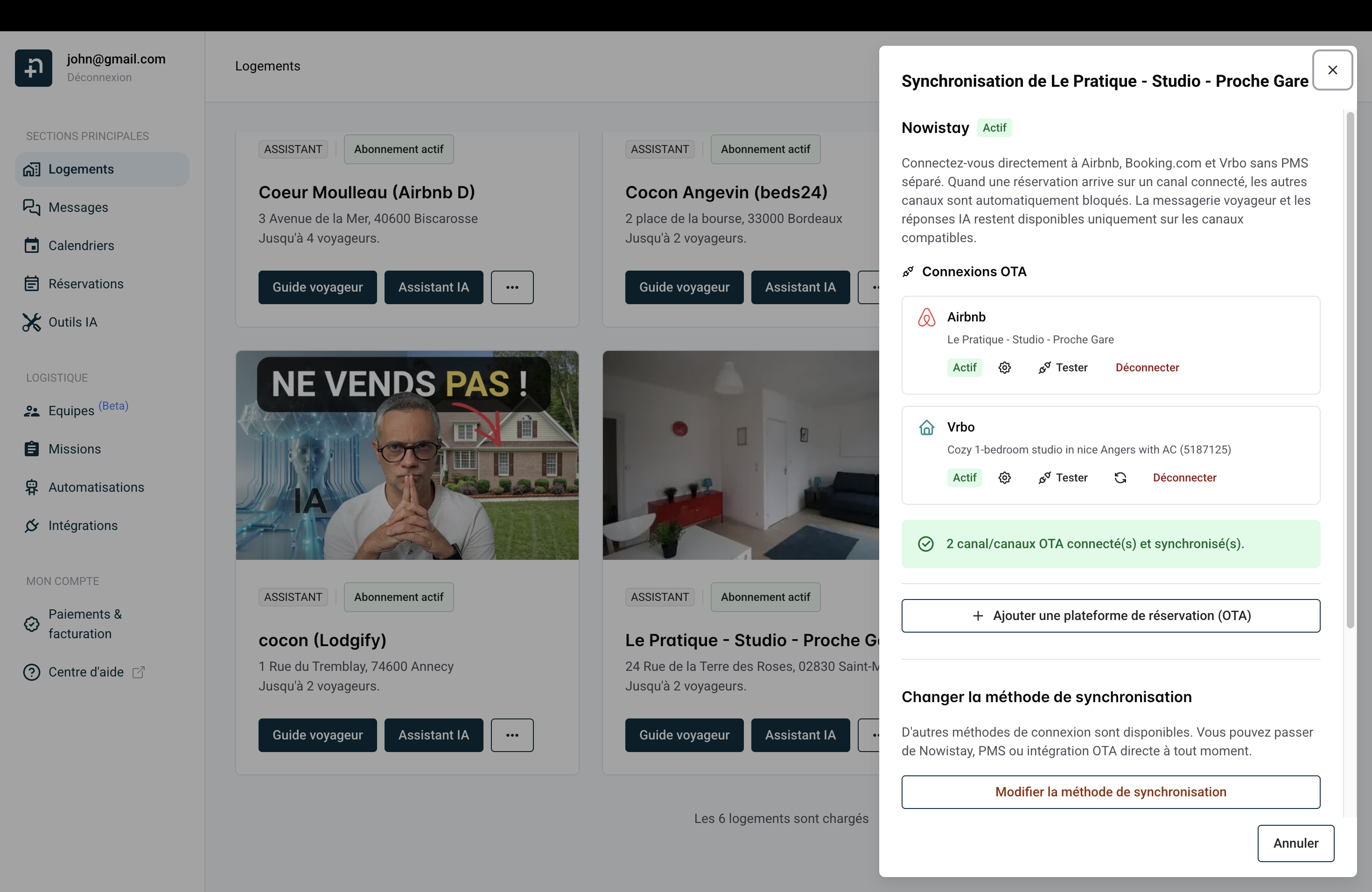Select Missions from the sidebar menu
This screenshot has width=1372, height=892.
(x=75, y=449)
